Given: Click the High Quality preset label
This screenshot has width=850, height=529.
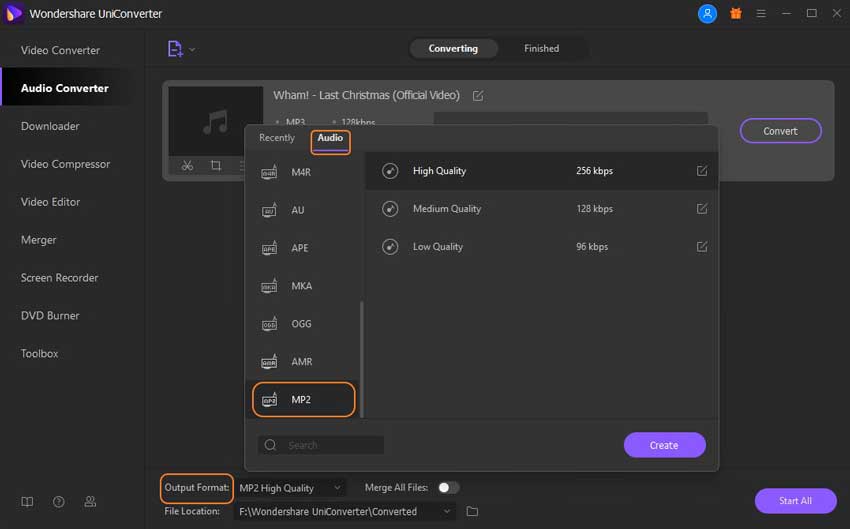Looking at the screenshot, I should (x=439, y=171).
